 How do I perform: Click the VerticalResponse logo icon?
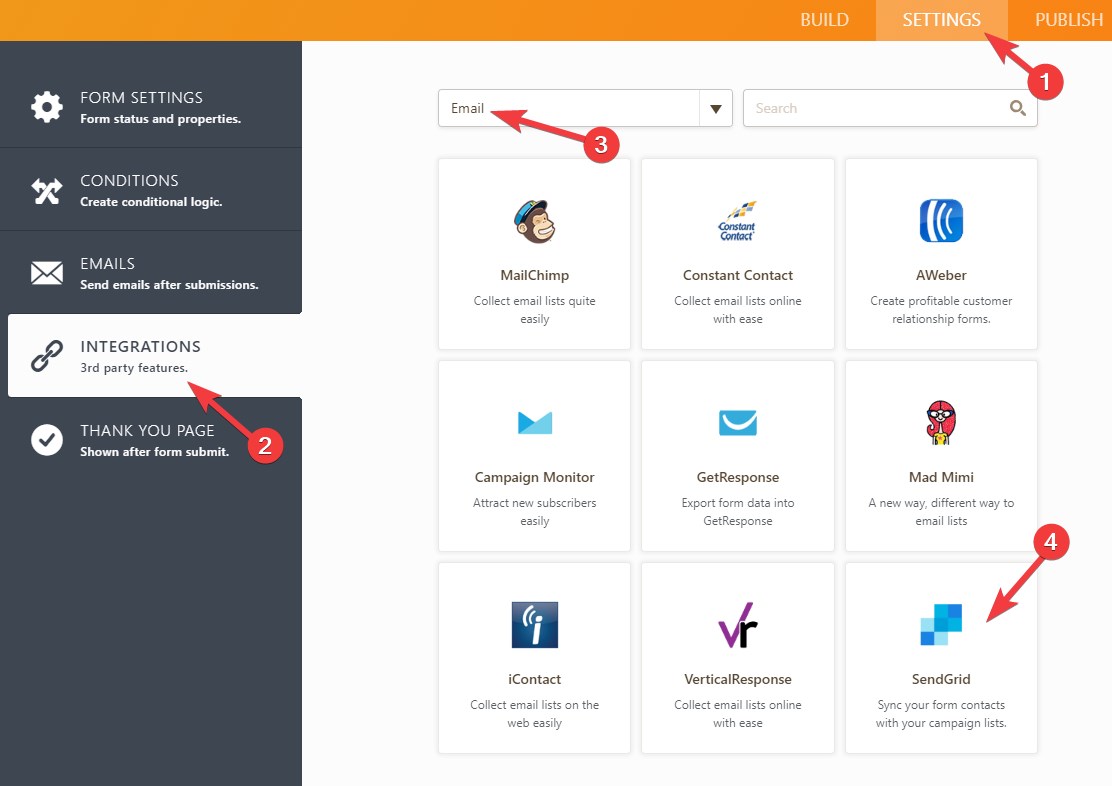tap(738, 625)
